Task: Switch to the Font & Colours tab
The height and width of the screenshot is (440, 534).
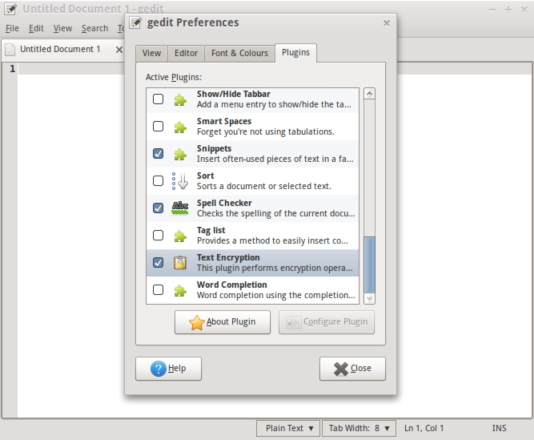Action: [239, 53]
